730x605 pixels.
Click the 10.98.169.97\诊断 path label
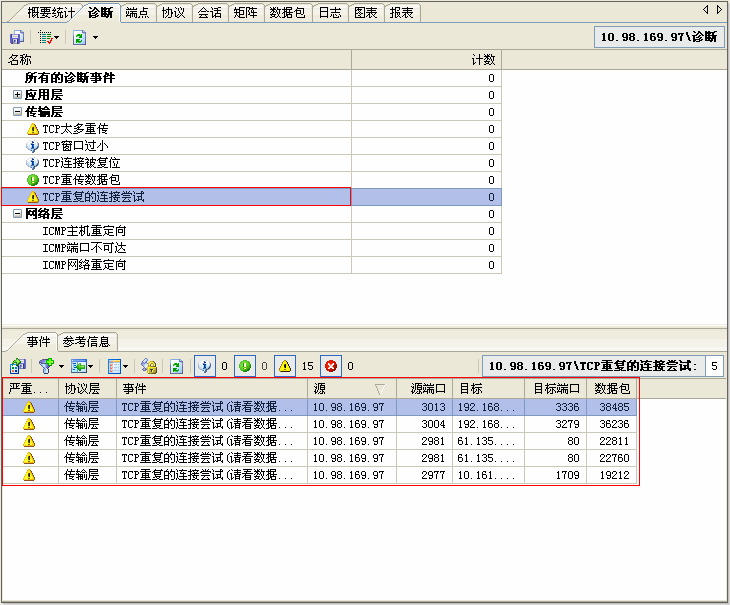tap(659, 37)
